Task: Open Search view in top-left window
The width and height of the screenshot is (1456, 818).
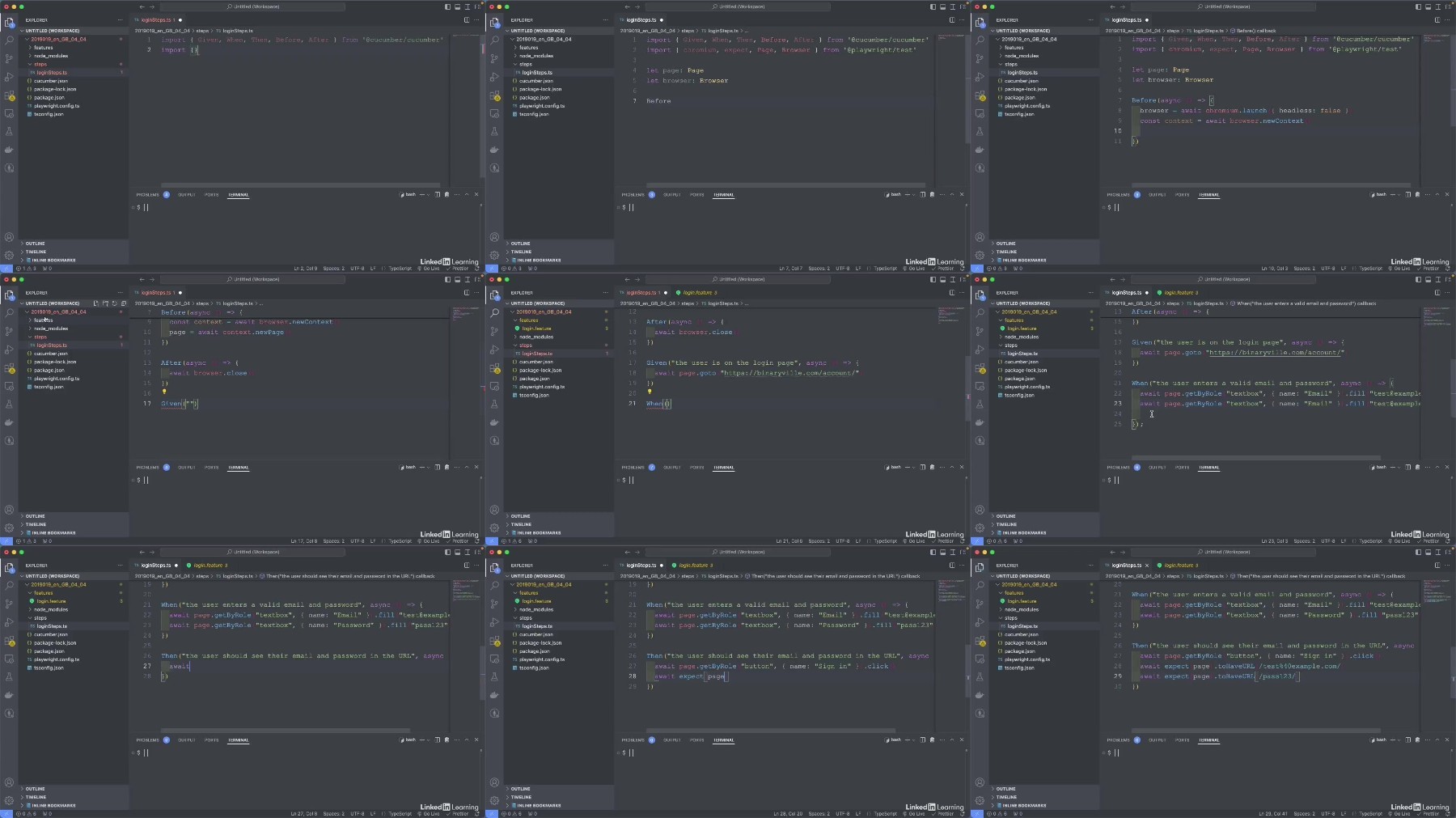Action: [x=10, y=40]
